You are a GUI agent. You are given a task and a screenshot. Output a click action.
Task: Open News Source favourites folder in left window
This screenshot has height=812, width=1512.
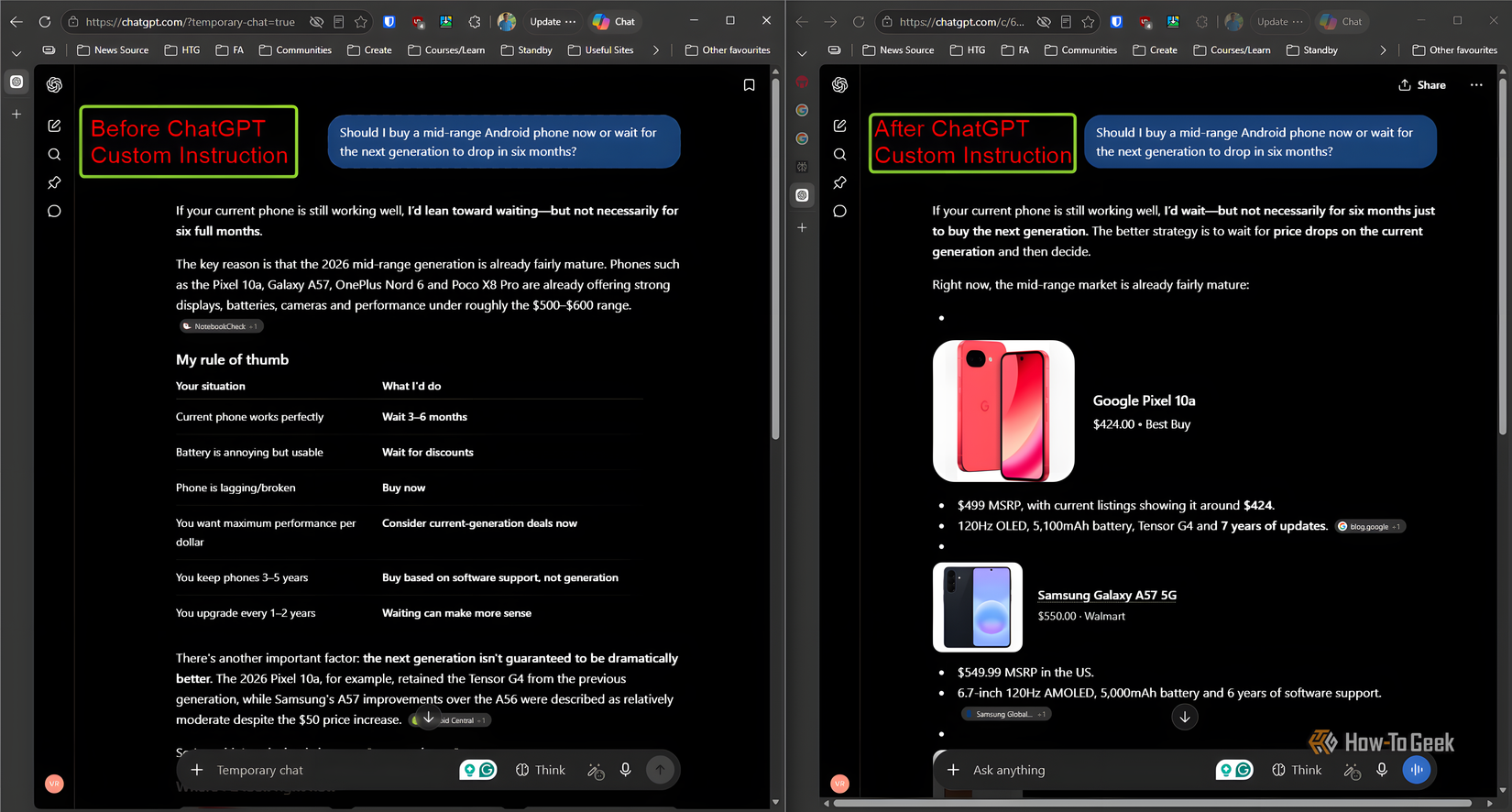pyautogui.click(x=113, y=50)
